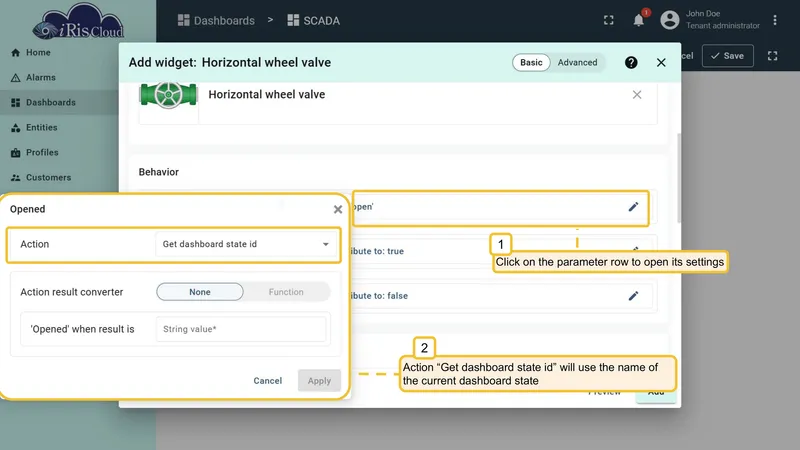
Task: Toggle fullscreen icon left of the bell
Action: (x=609, y=20)
